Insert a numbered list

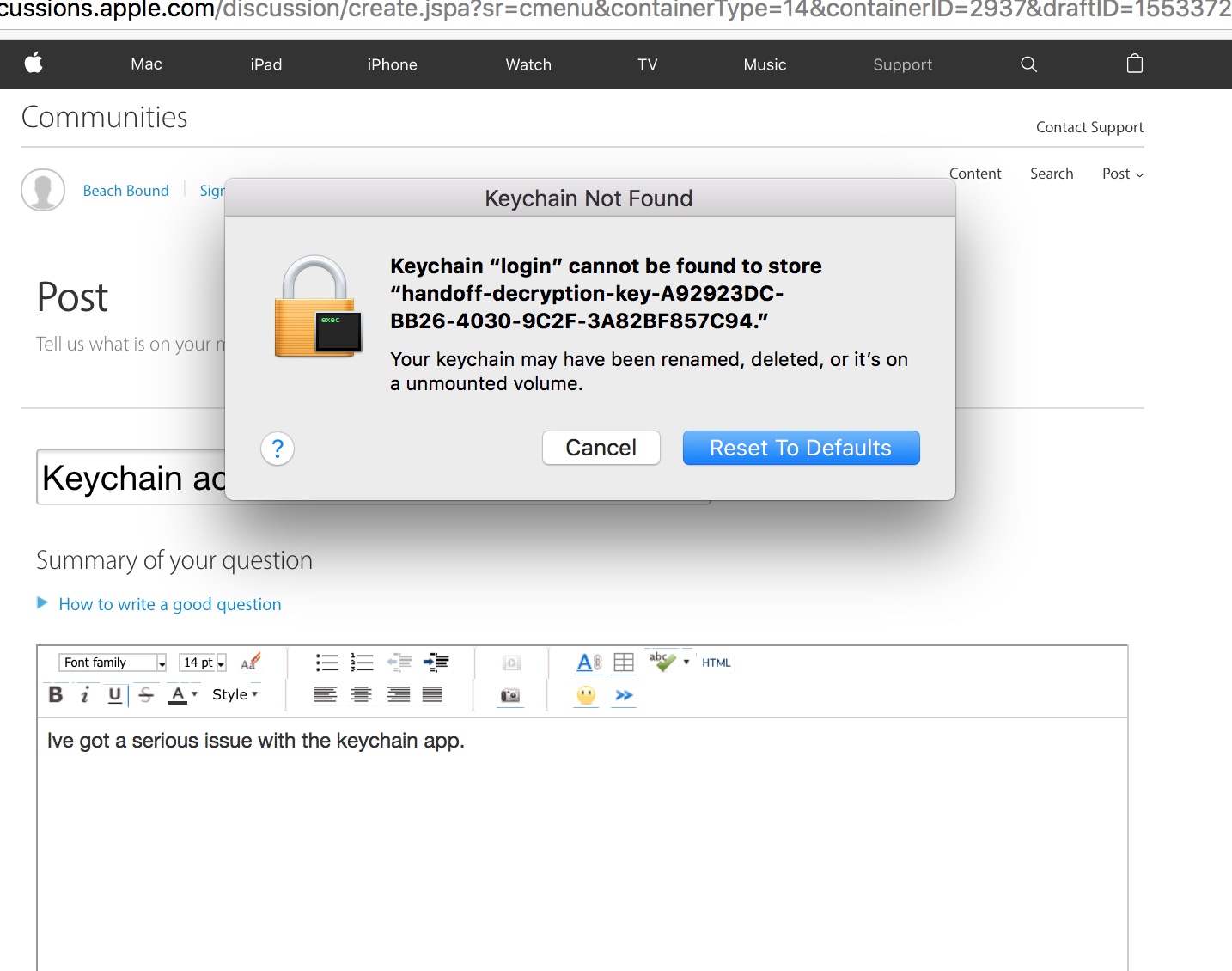(363, 663)
